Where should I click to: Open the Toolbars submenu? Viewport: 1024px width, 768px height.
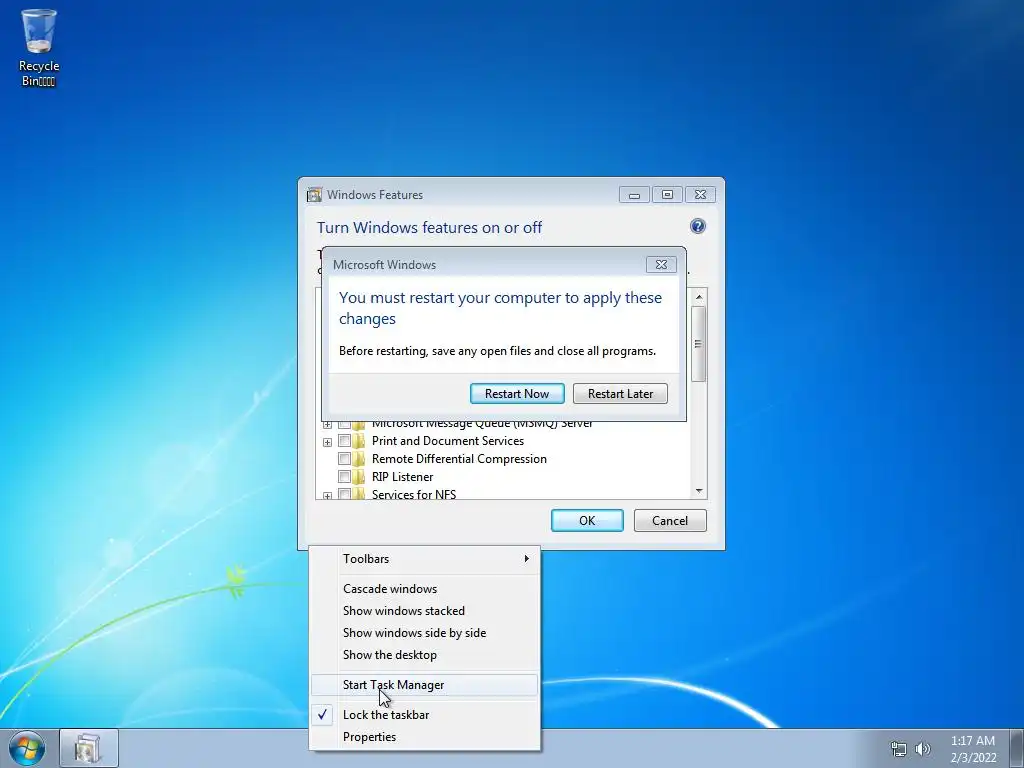(x=424, y=558)
